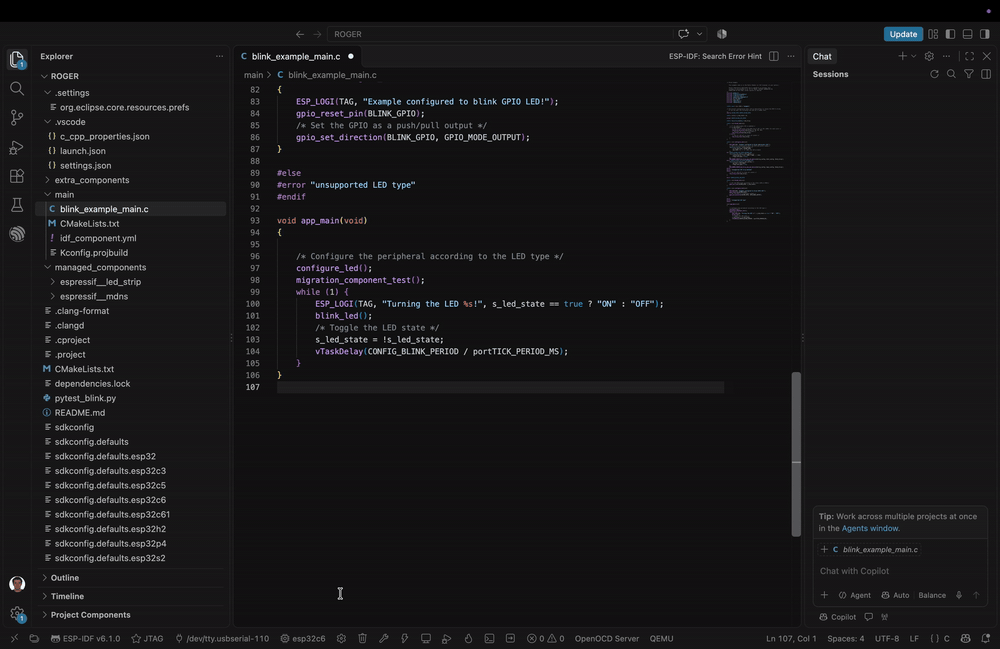The image size is (1000, 649).
Task: Focus the Chat with Copilot input field
Action: 899,571
